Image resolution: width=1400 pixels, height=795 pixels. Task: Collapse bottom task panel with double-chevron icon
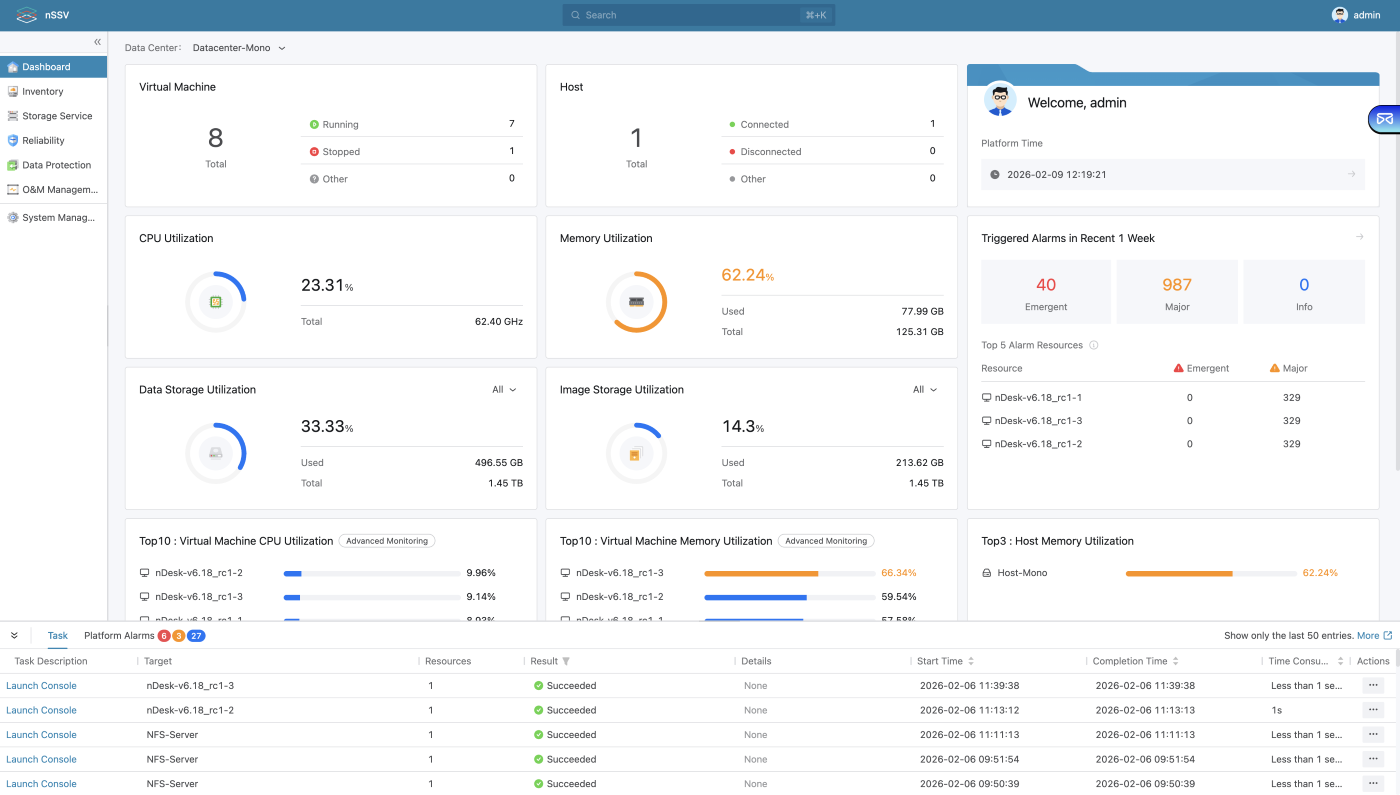tap(14, 636)
